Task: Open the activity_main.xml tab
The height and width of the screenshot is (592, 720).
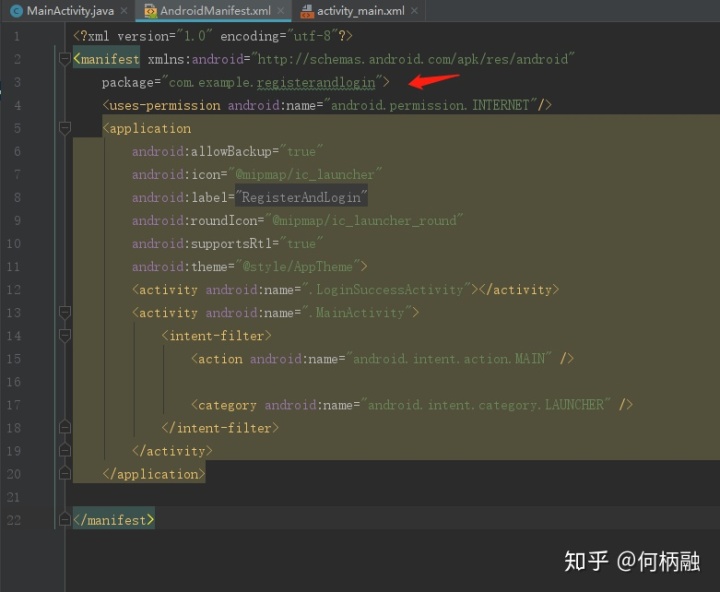Action: pos(360,11)
